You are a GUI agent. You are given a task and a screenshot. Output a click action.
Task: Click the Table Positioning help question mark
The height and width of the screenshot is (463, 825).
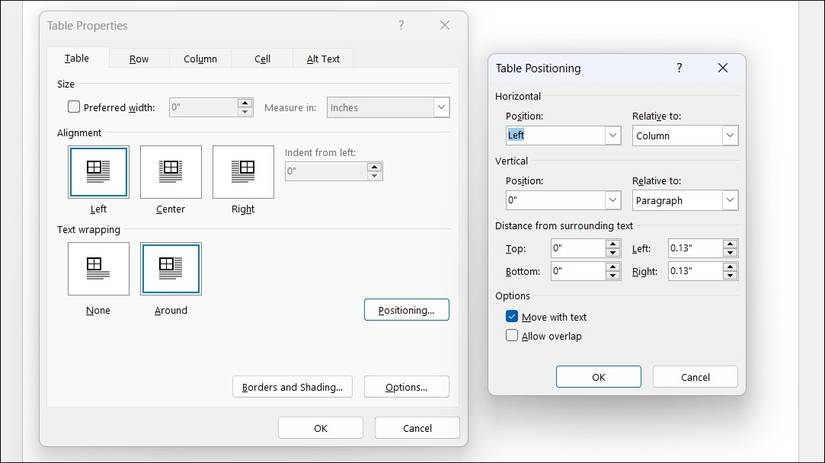pos(679,68)
